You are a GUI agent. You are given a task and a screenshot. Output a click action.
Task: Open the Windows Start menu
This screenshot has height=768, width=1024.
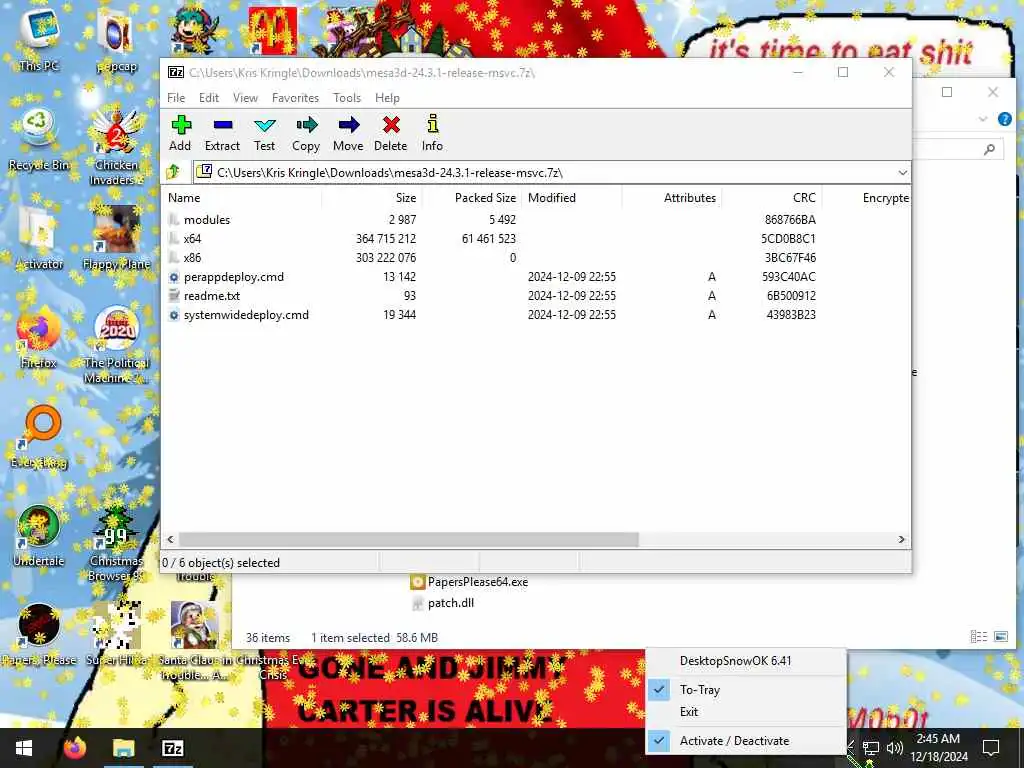tap(24, 748)
